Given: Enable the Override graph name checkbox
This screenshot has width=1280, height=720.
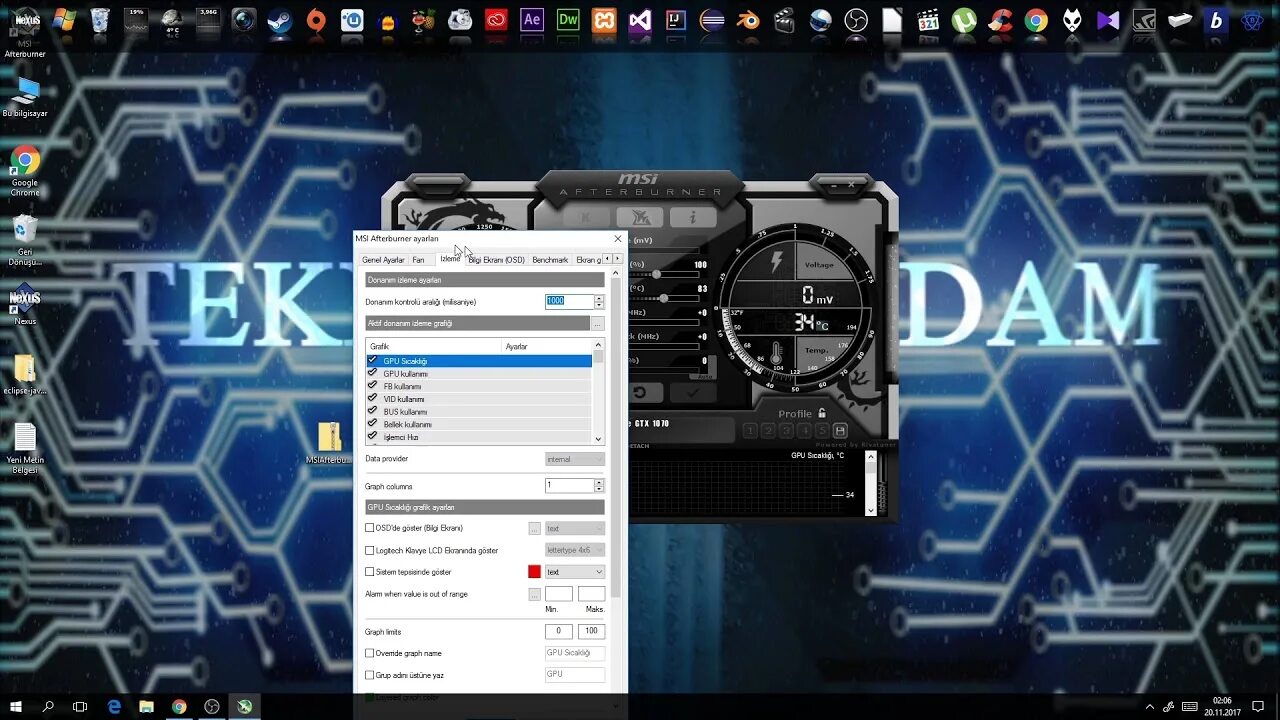Looking at the screenshot, I should click(370, 653).
